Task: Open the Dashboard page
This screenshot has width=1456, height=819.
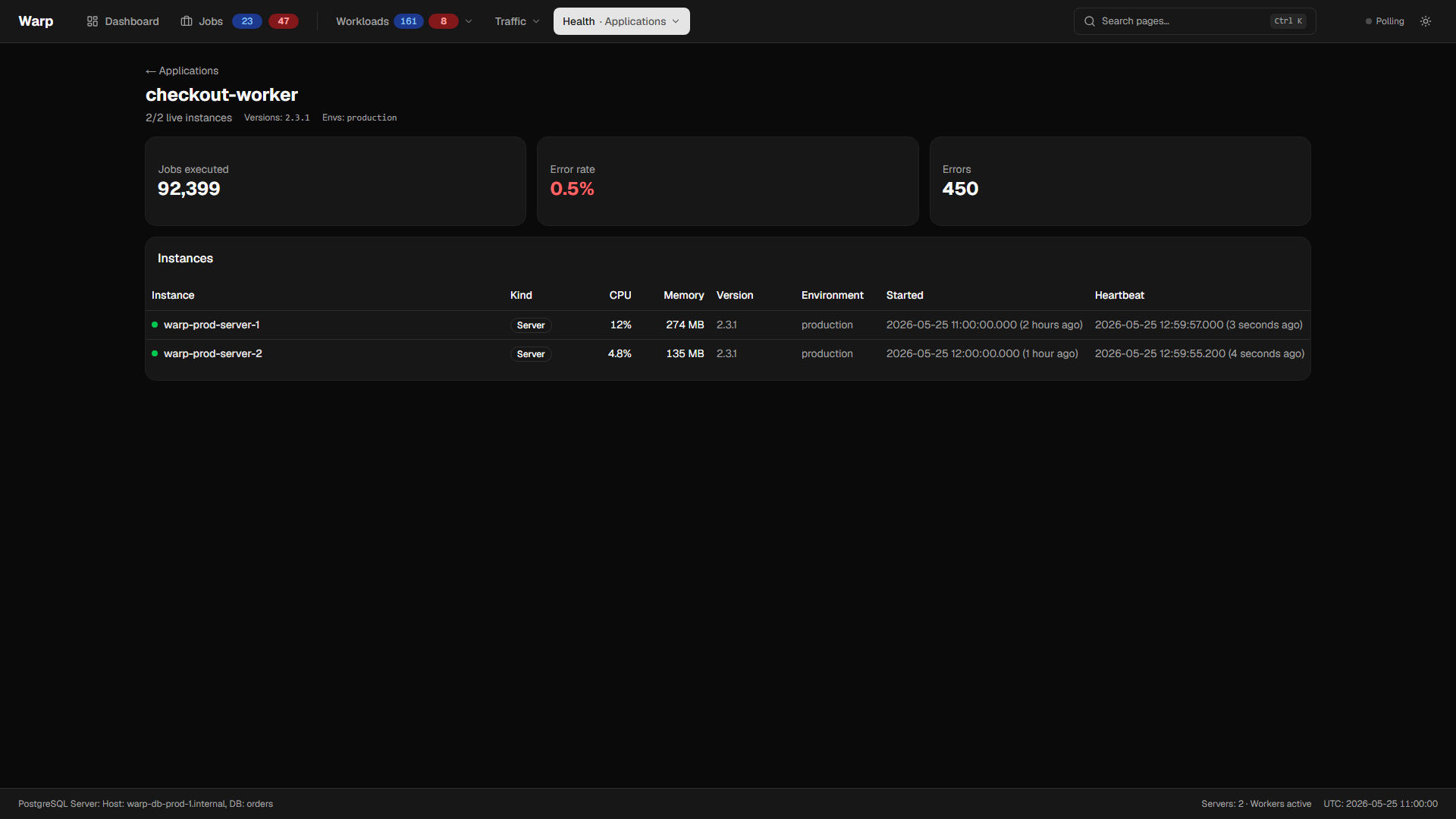Action: coord(123,21)
